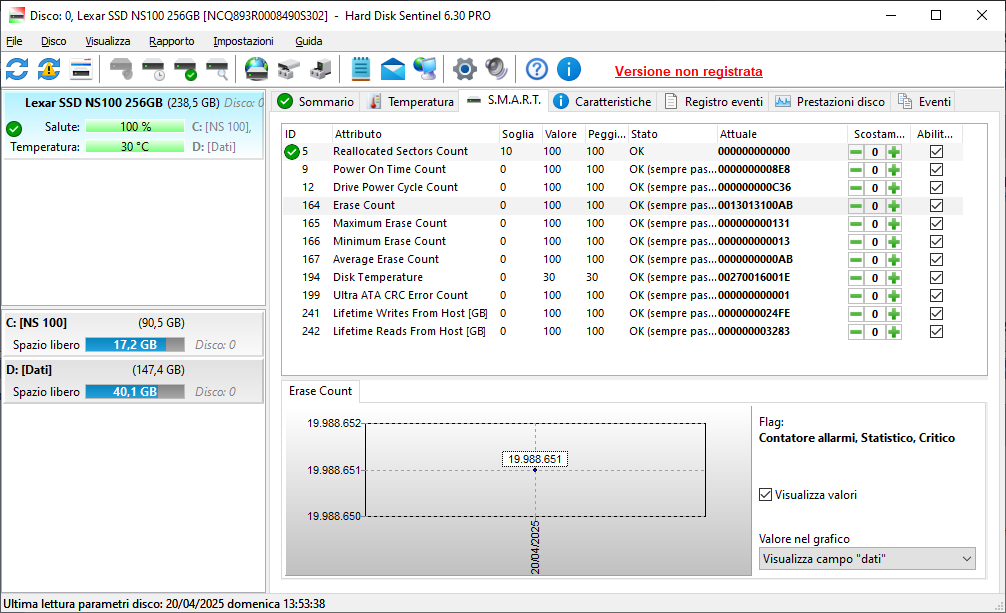This screenshot has width=1006, height=613.
Task: Toggle Erase Count enabled checkbox
Action: (937, 206)
